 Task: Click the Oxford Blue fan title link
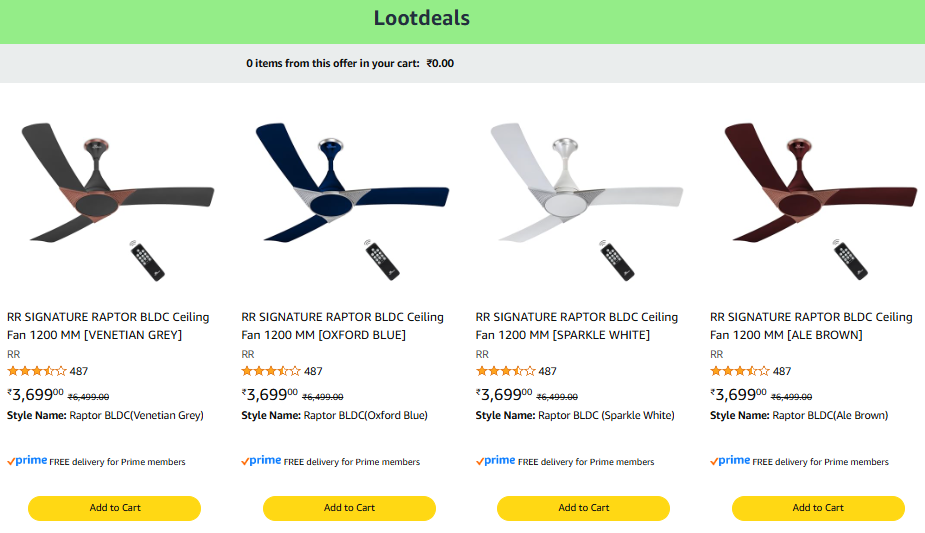coord(342,326)
